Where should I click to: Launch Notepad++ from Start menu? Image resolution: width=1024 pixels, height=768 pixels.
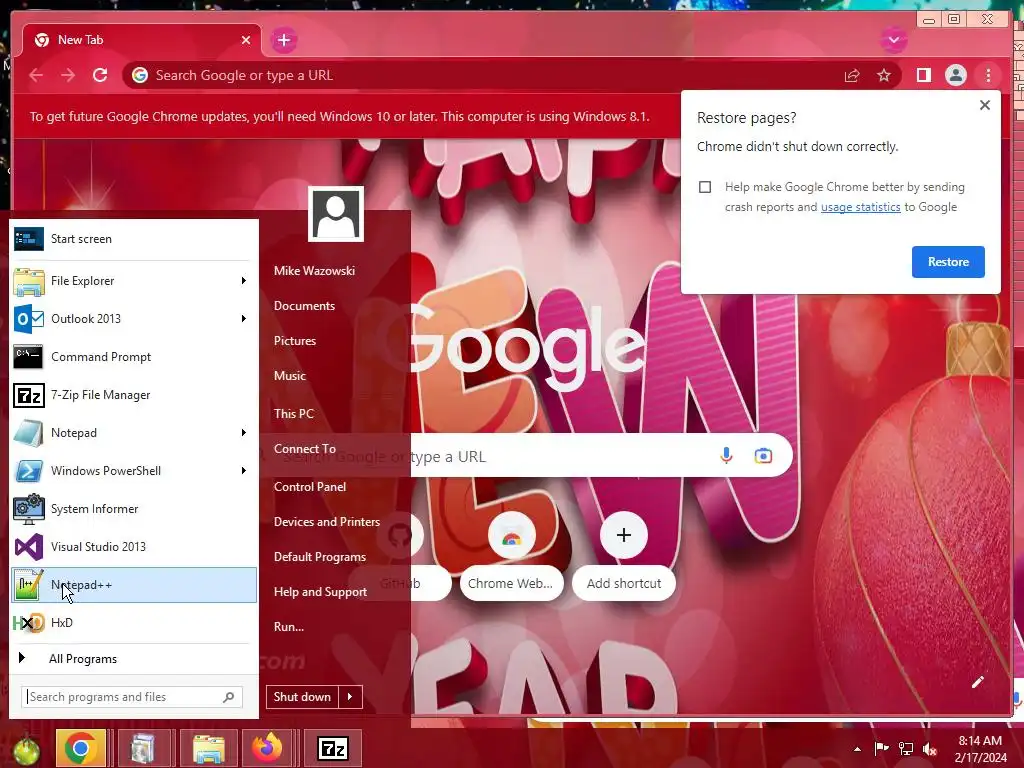133,585
